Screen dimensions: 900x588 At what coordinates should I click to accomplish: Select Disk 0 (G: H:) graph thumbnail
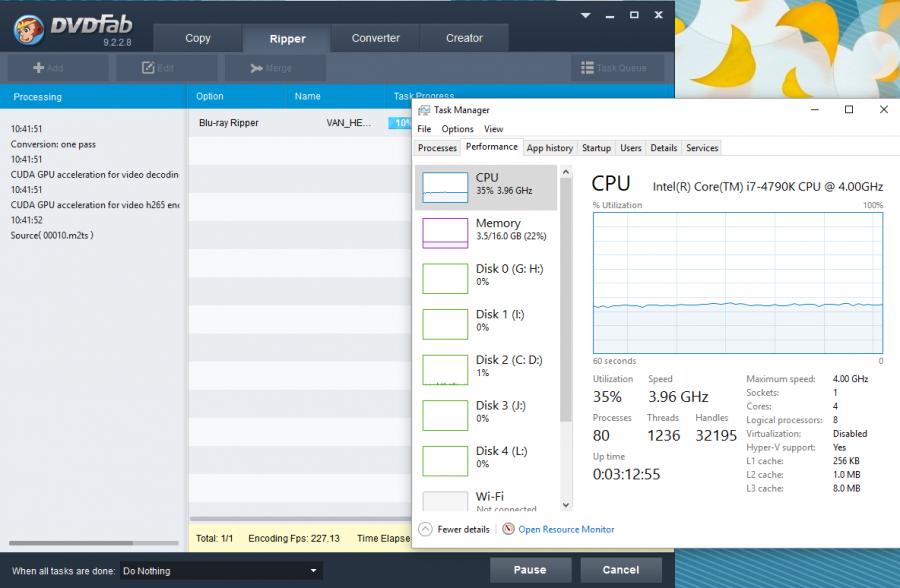[445, 278]
